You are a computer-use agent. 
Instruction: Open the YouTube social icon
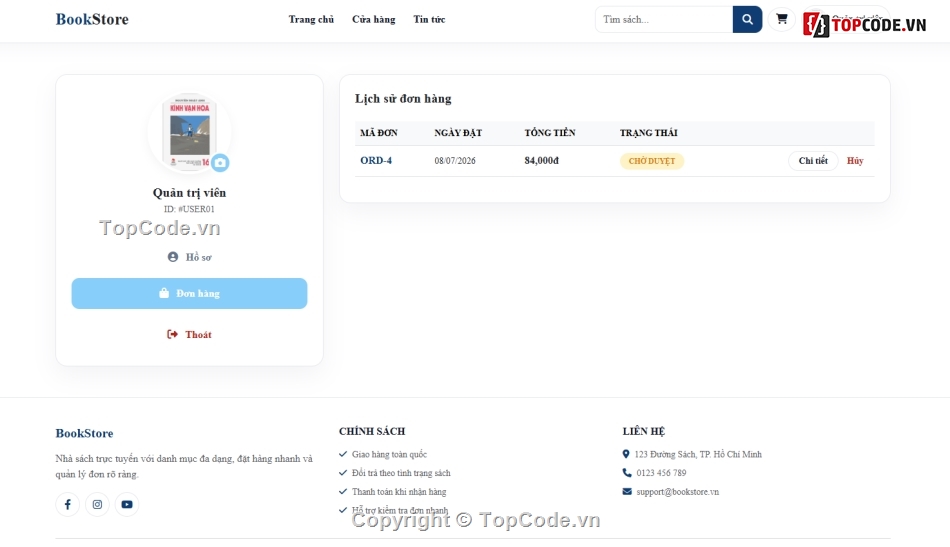pyautogui.click(x=127, y=504)
